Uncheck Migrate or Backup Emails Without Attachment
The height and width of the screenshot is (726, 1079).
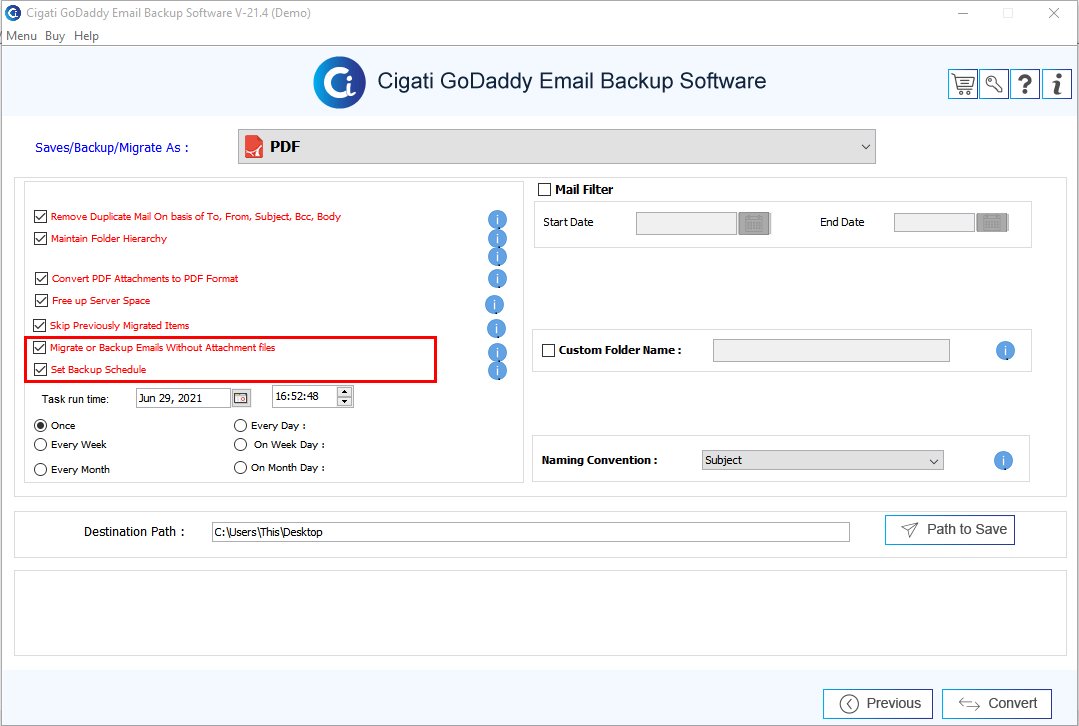[x=40, y=347]
